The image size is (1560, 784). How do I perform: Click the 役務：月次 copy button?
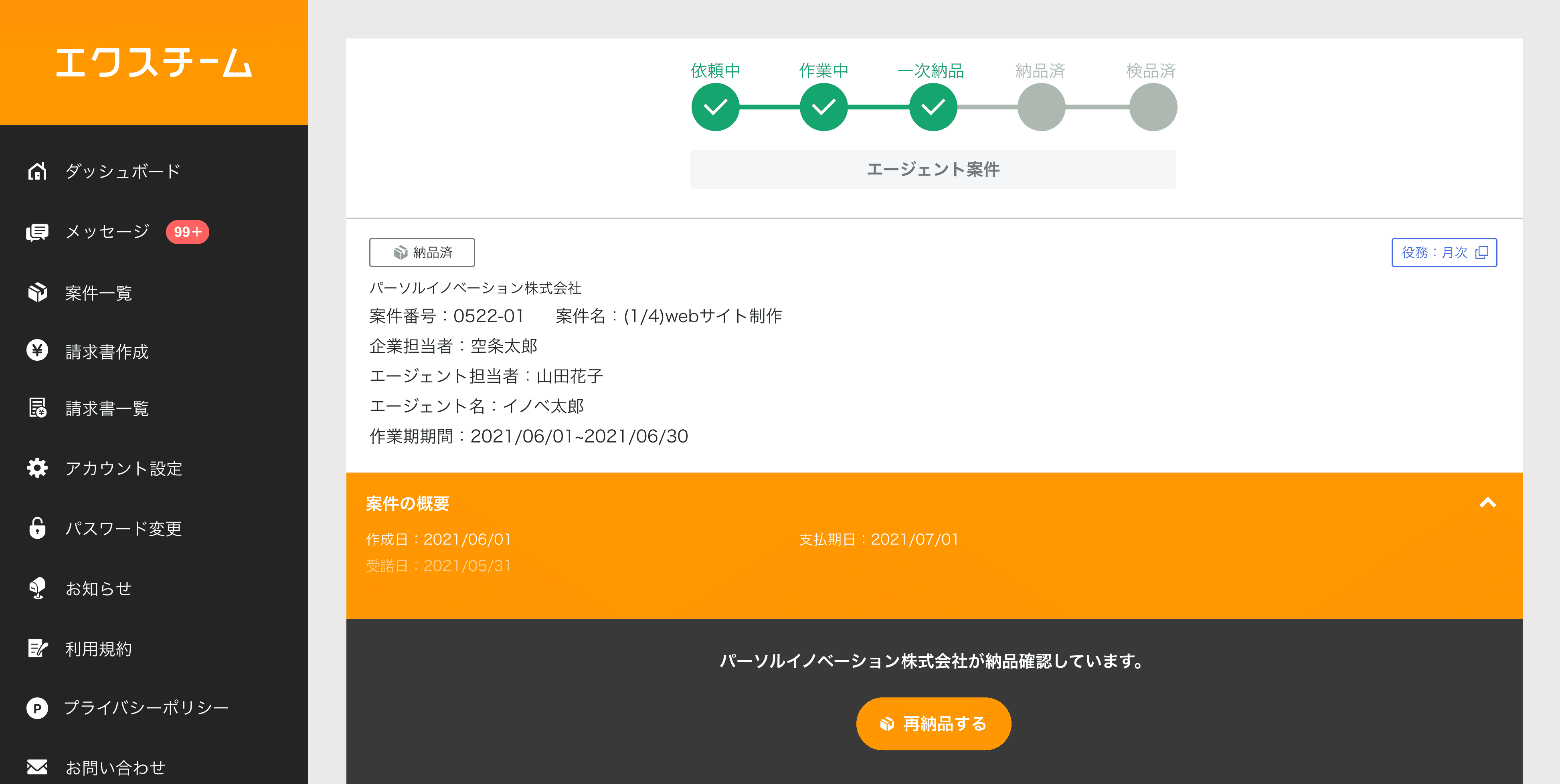pyautogui.click(x=1444, y=253)
